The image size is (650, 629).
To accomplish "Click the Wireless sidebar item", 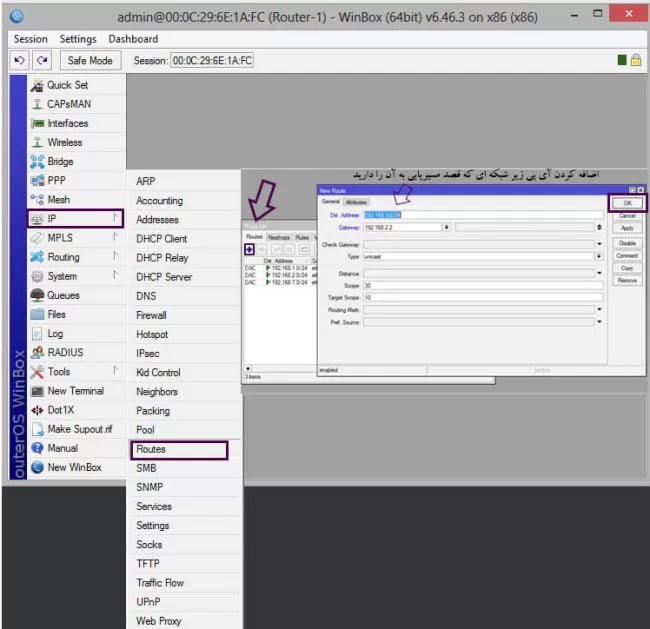I will click(x=65, y=142).
